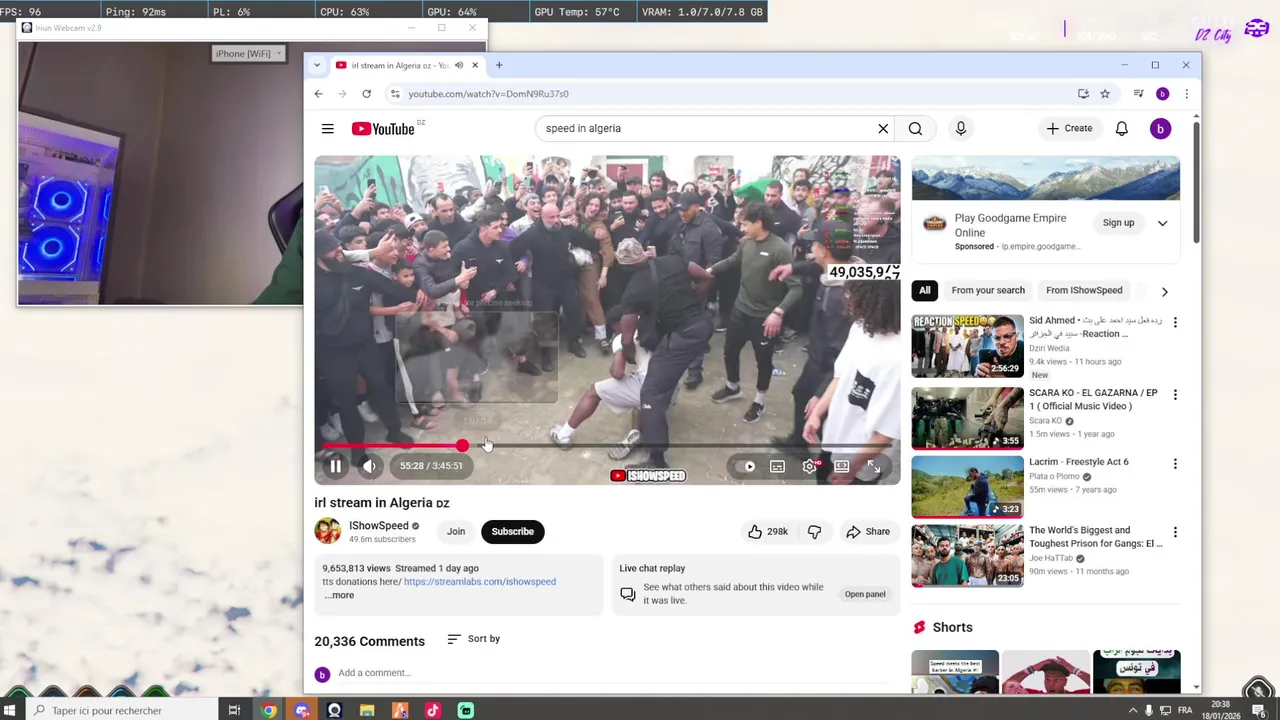Open the IShowSpeed channel avatar
The width and height of the screenshot is (1280, 720).
pos(327,531)
